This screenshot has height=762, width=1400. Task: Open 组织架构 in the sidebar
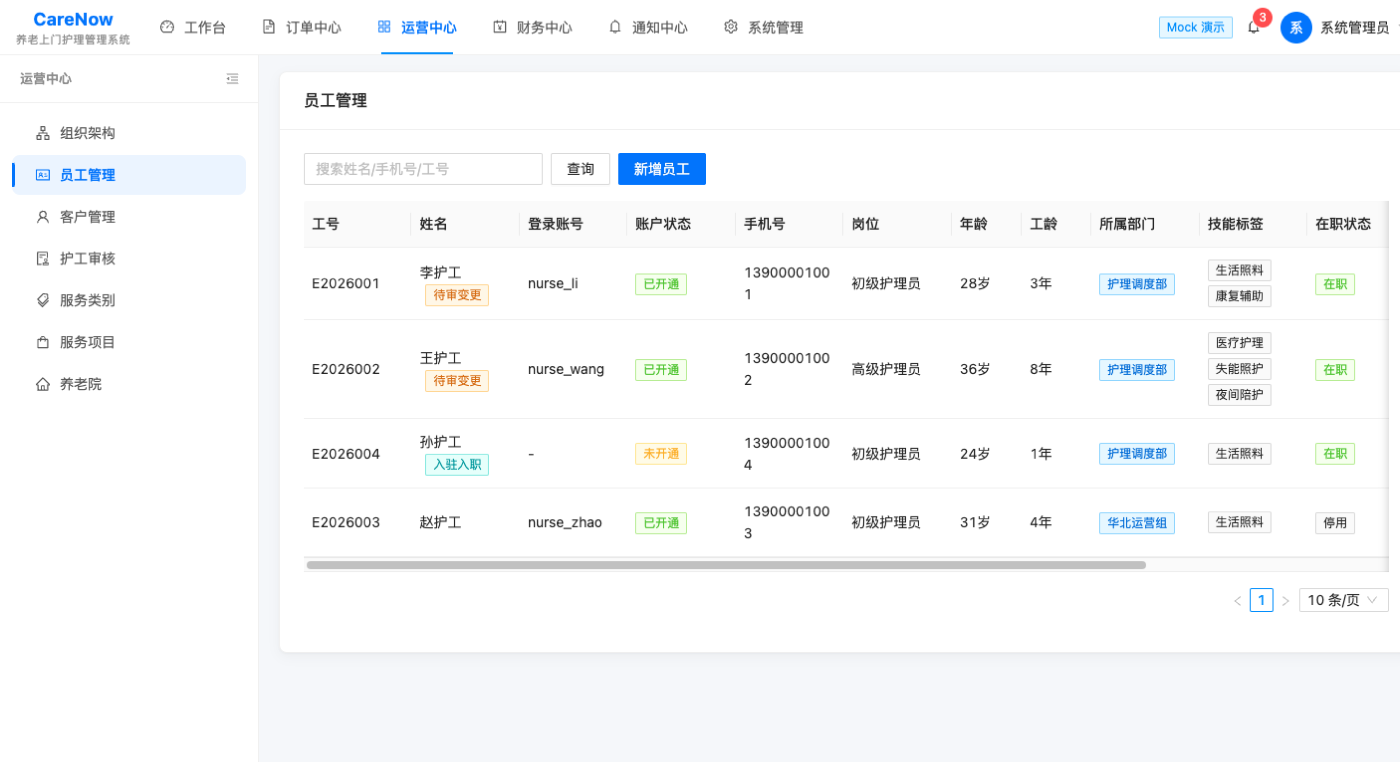(x=129, y=133)
